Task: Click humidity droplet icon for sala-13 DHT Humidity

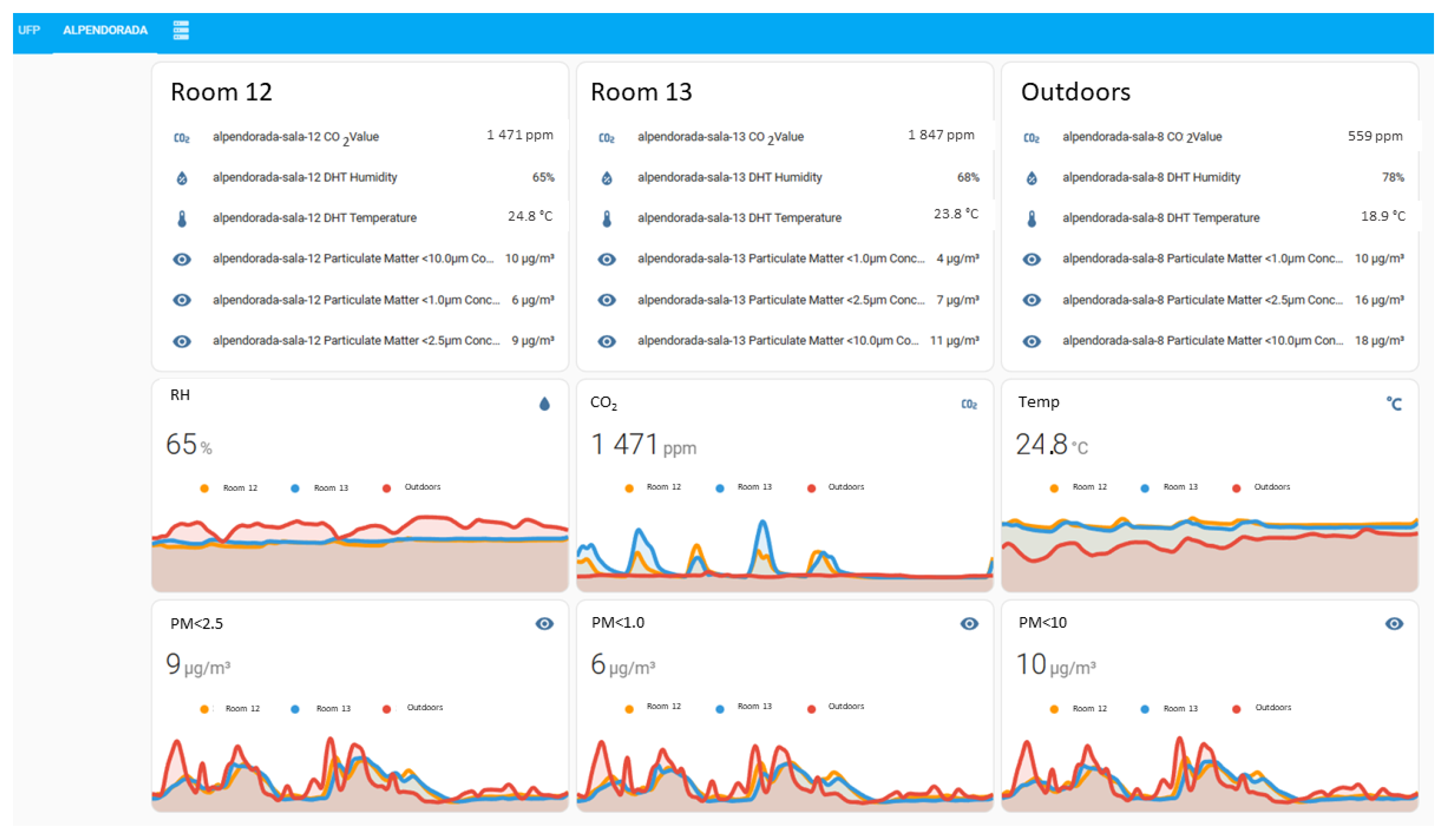Action: (607, 178)
